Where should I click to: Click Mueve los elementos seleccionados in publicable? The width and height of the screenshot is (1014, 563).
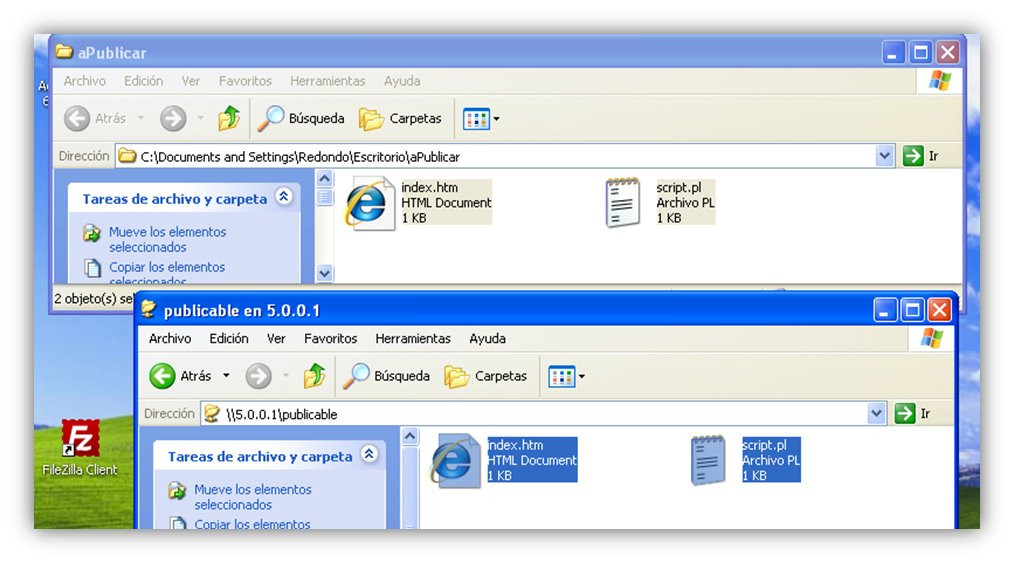tap(253, 496)
